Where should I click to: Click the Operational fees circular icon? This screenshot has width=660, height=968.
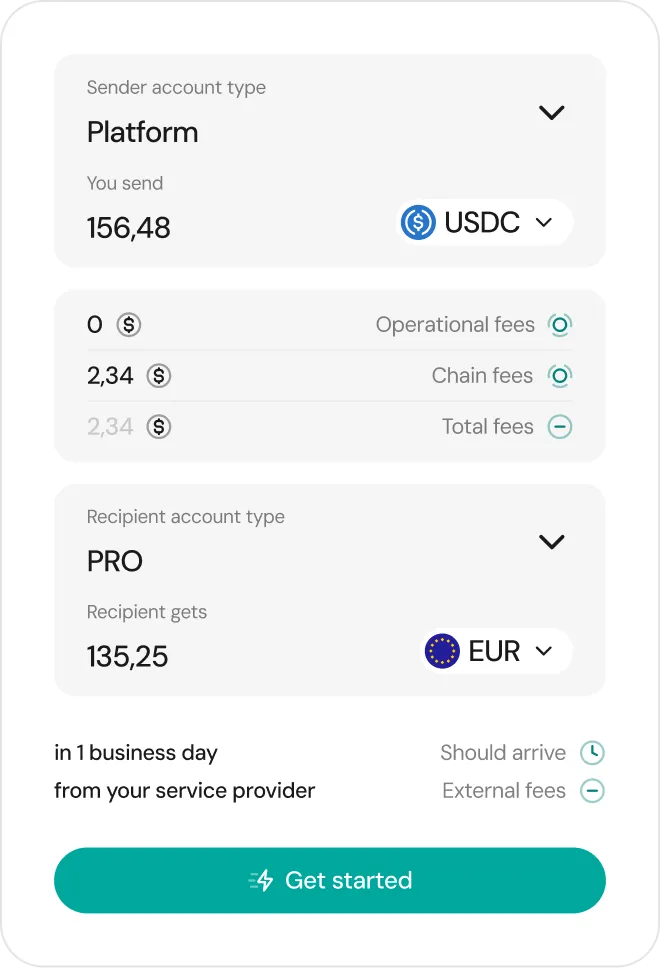[x=560, y=325]
